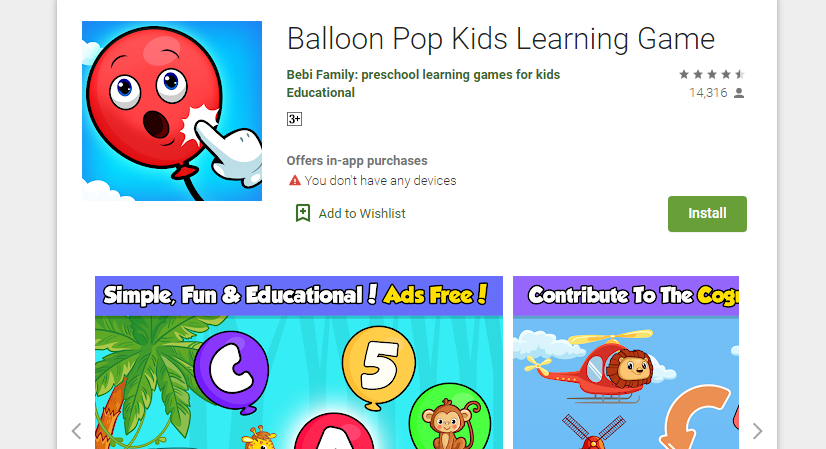Open the Simple, Fun & Educational screenshot
Viewport: 826px width, 449px height.
click(299, 363)
